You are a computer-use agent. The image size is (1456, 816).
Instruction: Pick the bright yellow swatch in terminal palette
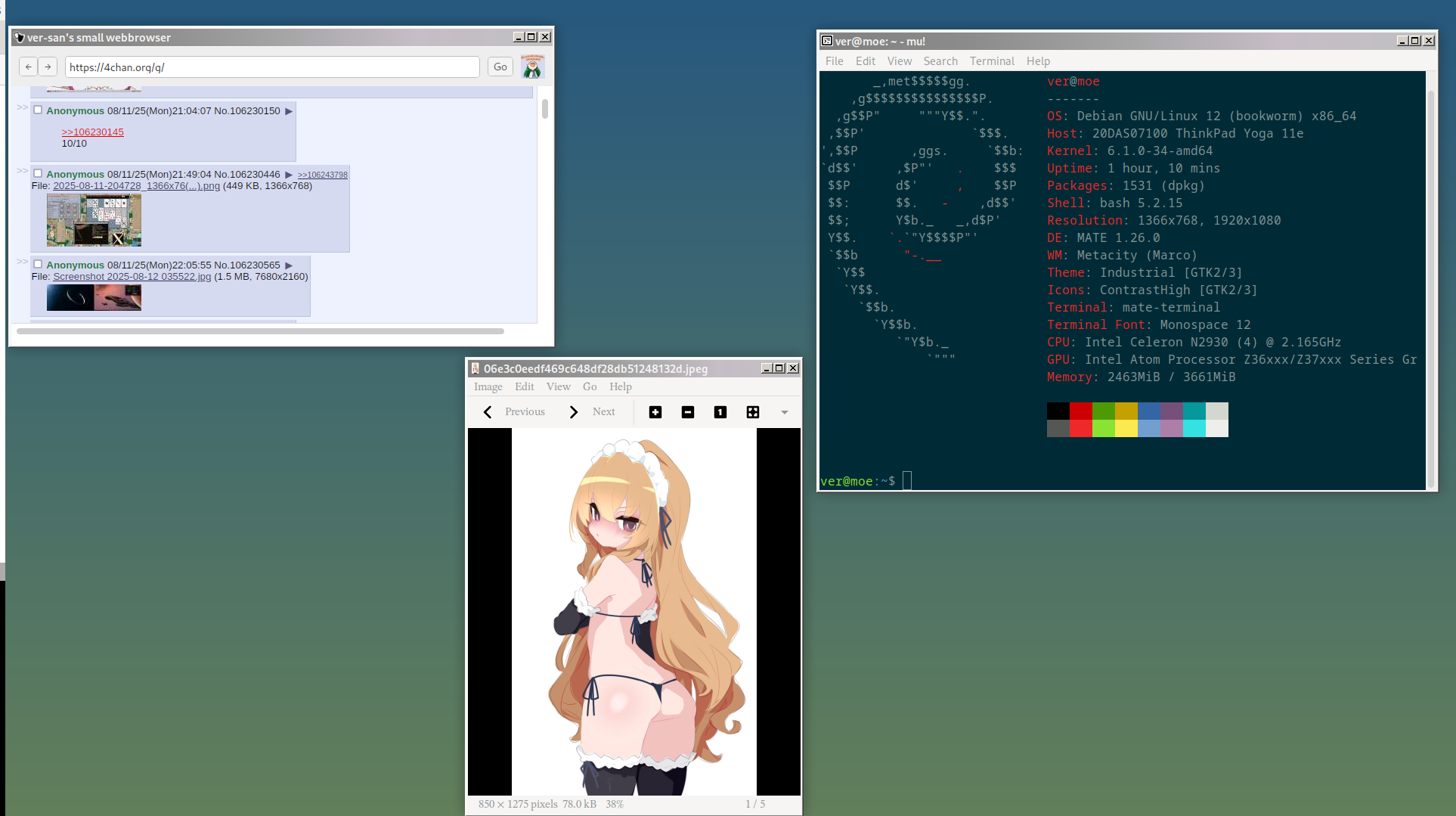(1126, 429)
